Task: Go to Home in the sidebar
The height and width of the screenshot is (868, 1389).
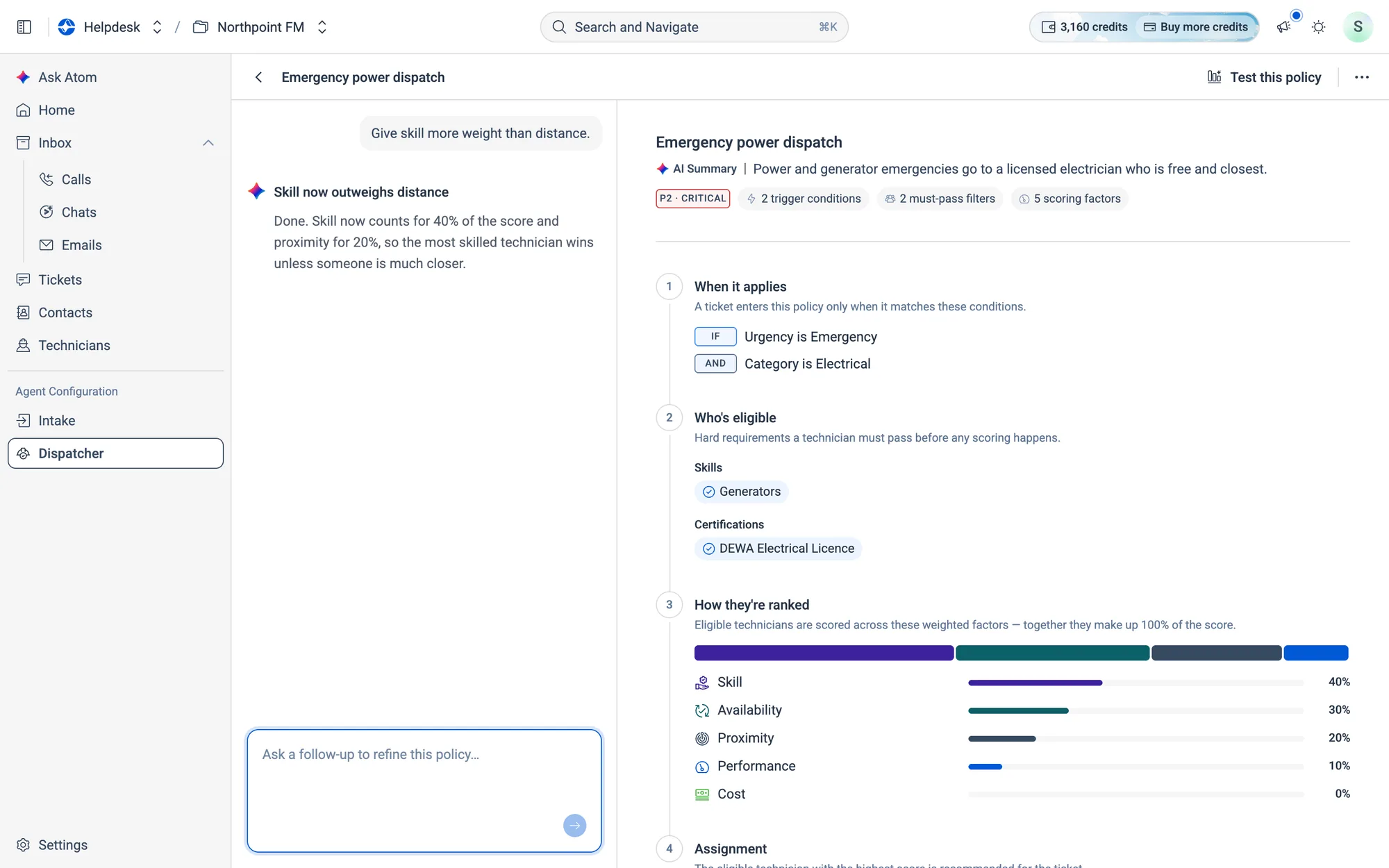Action: pyautogui.click(x=115, y=110)
